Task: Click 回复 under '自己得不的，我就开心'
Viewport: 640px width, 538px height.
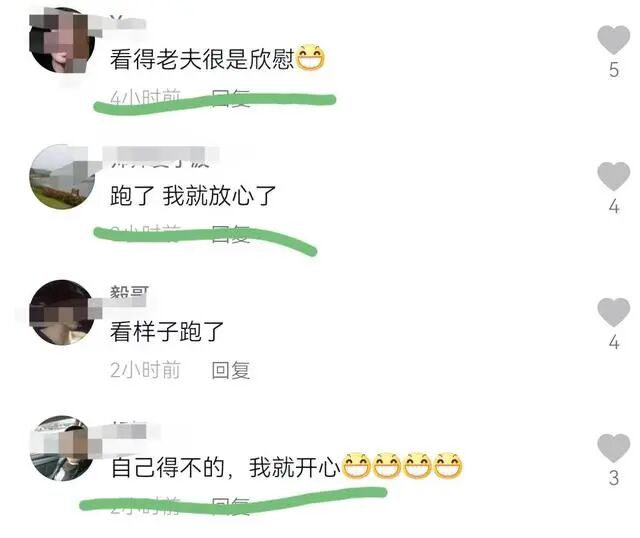Action: 231,506
